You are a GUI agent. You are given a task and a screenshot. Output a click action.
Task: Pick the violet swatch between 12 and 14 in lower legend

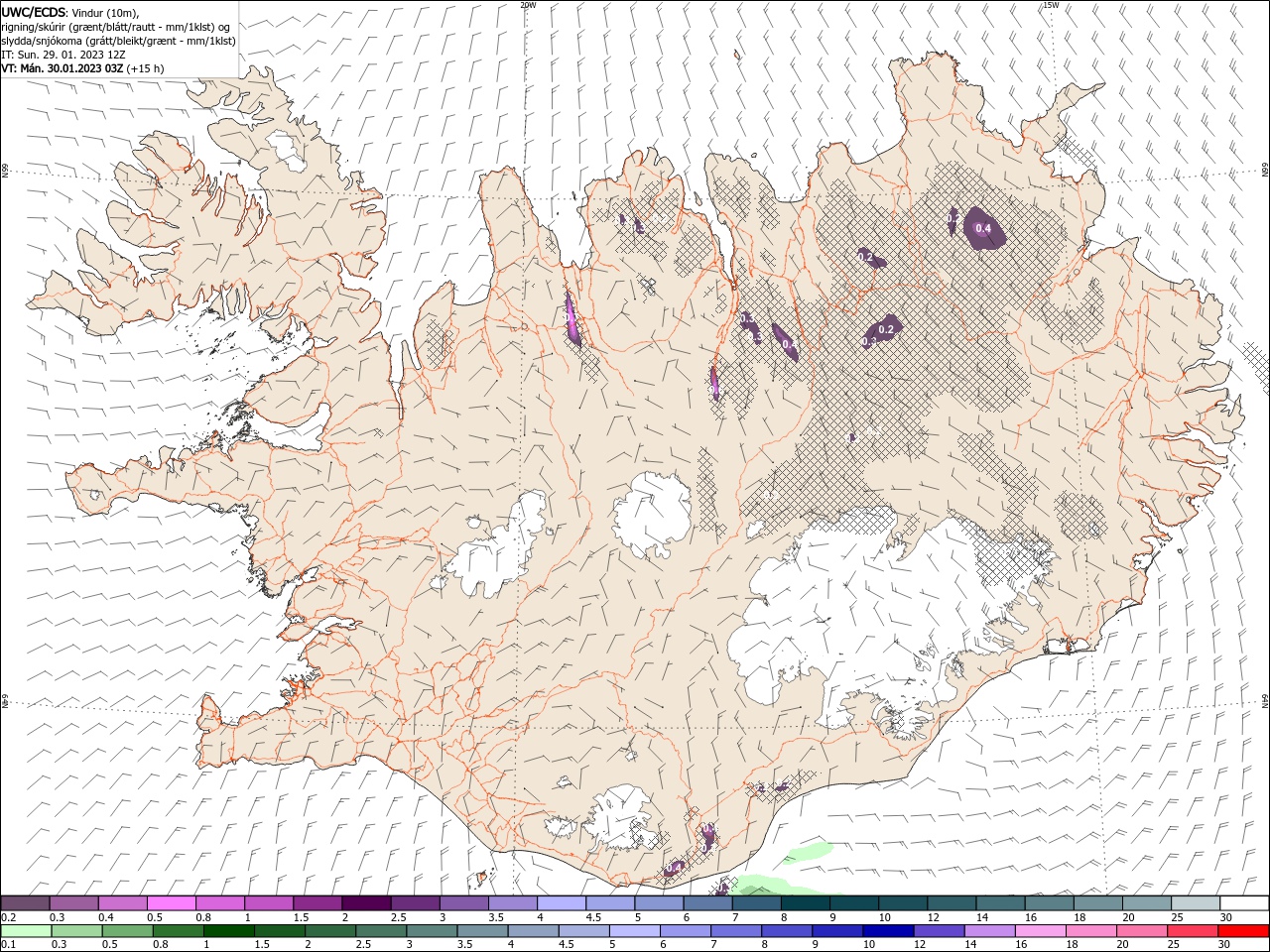tap(938, 931)
